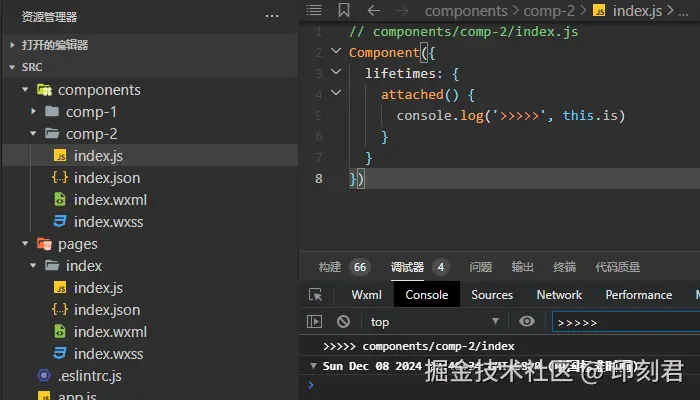This screenshot has width=700, height=400.
Task: Switch to the 构建 tab
Action: coord(330,267)
